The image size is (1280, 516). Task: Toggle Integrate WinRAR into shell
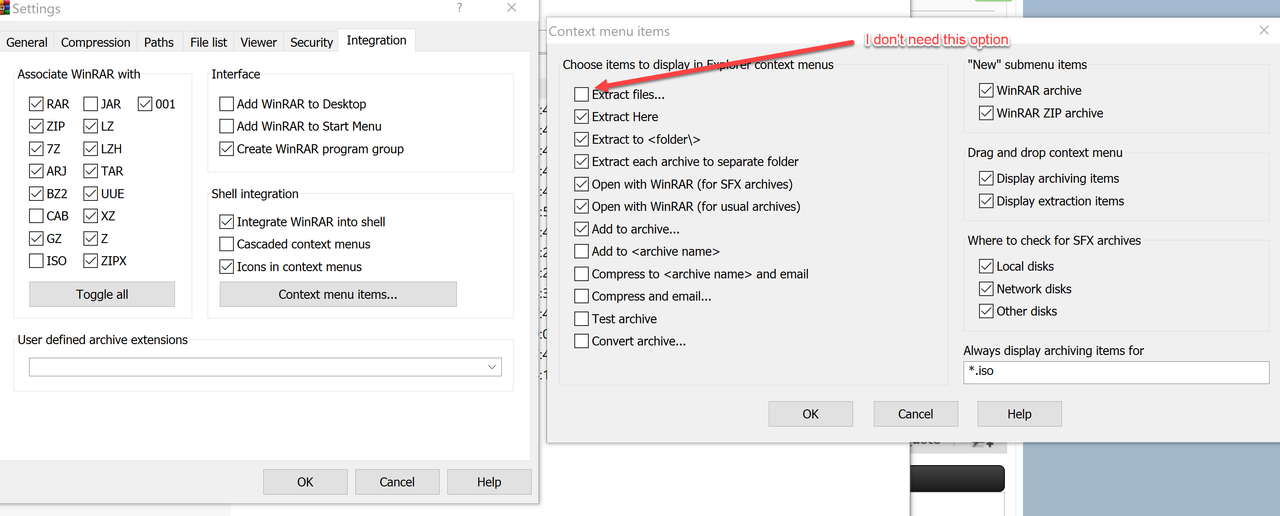point(227,222)
